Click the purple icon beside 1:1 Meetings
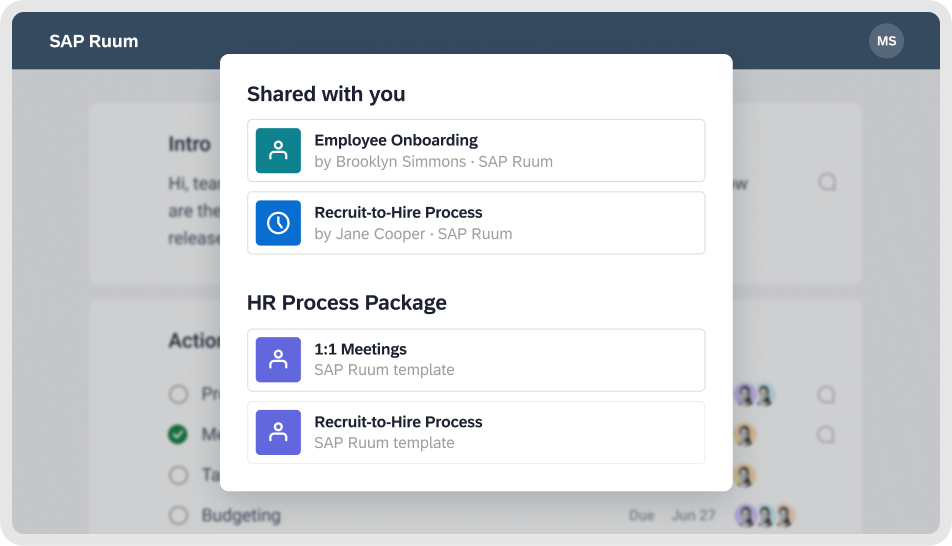 278,360
